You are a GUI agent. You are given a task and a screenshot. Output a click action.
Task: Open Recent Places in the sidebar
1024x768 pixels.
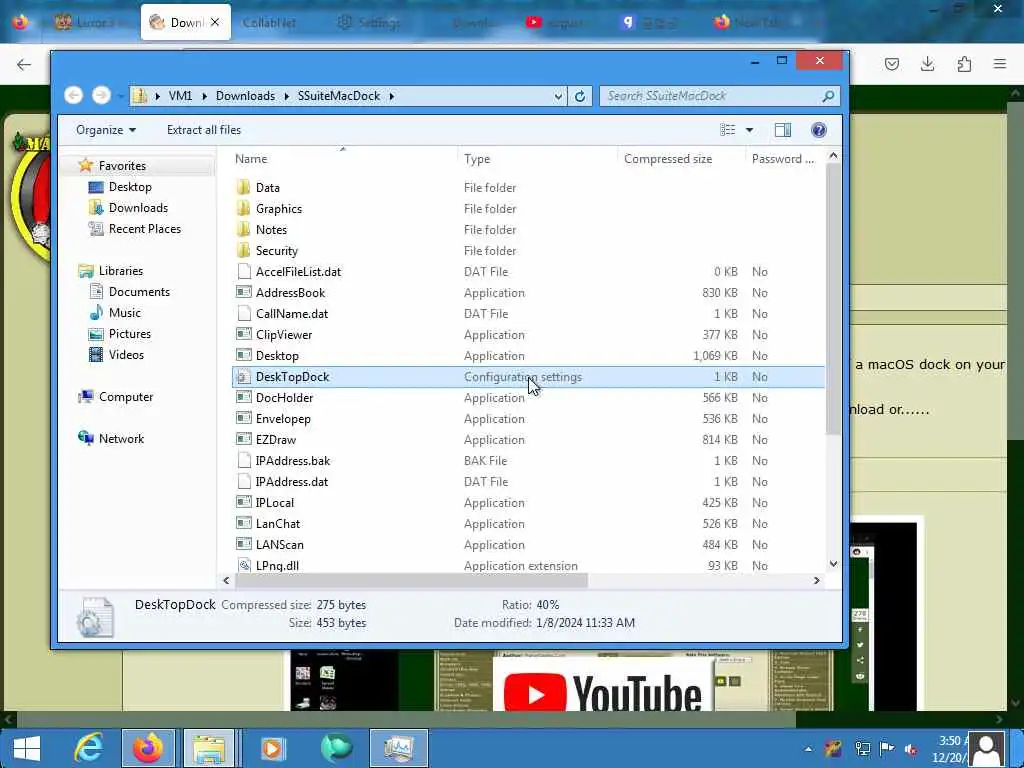tap(144, 229)
